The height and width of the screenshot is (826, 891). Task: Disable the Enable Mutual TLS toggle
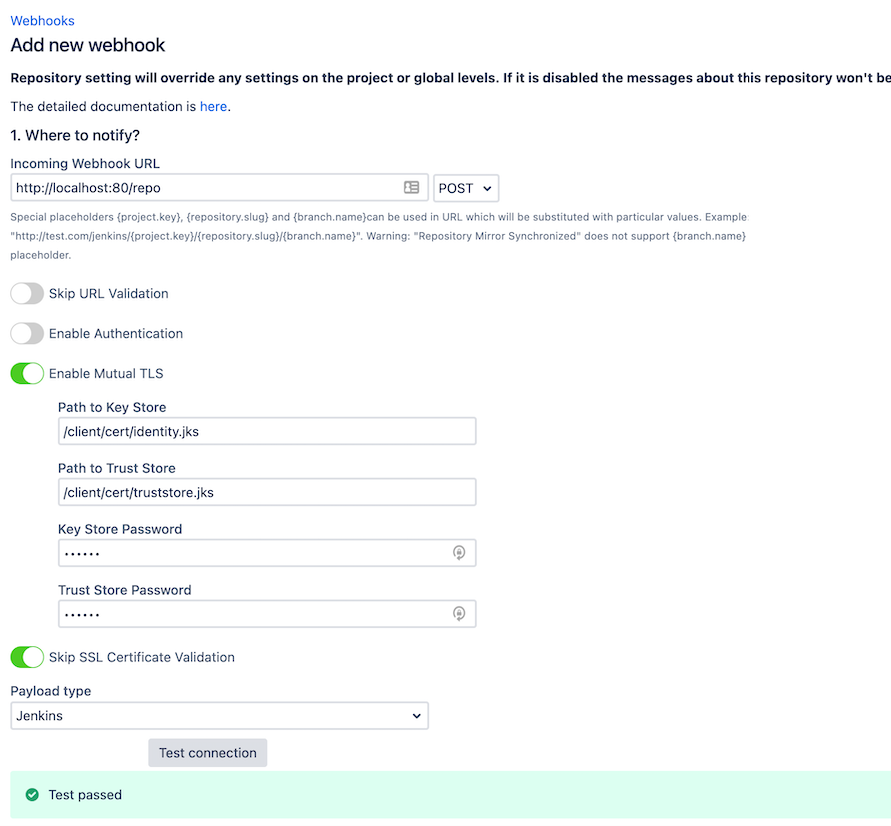pyautogui.click(x=27, y=374)
